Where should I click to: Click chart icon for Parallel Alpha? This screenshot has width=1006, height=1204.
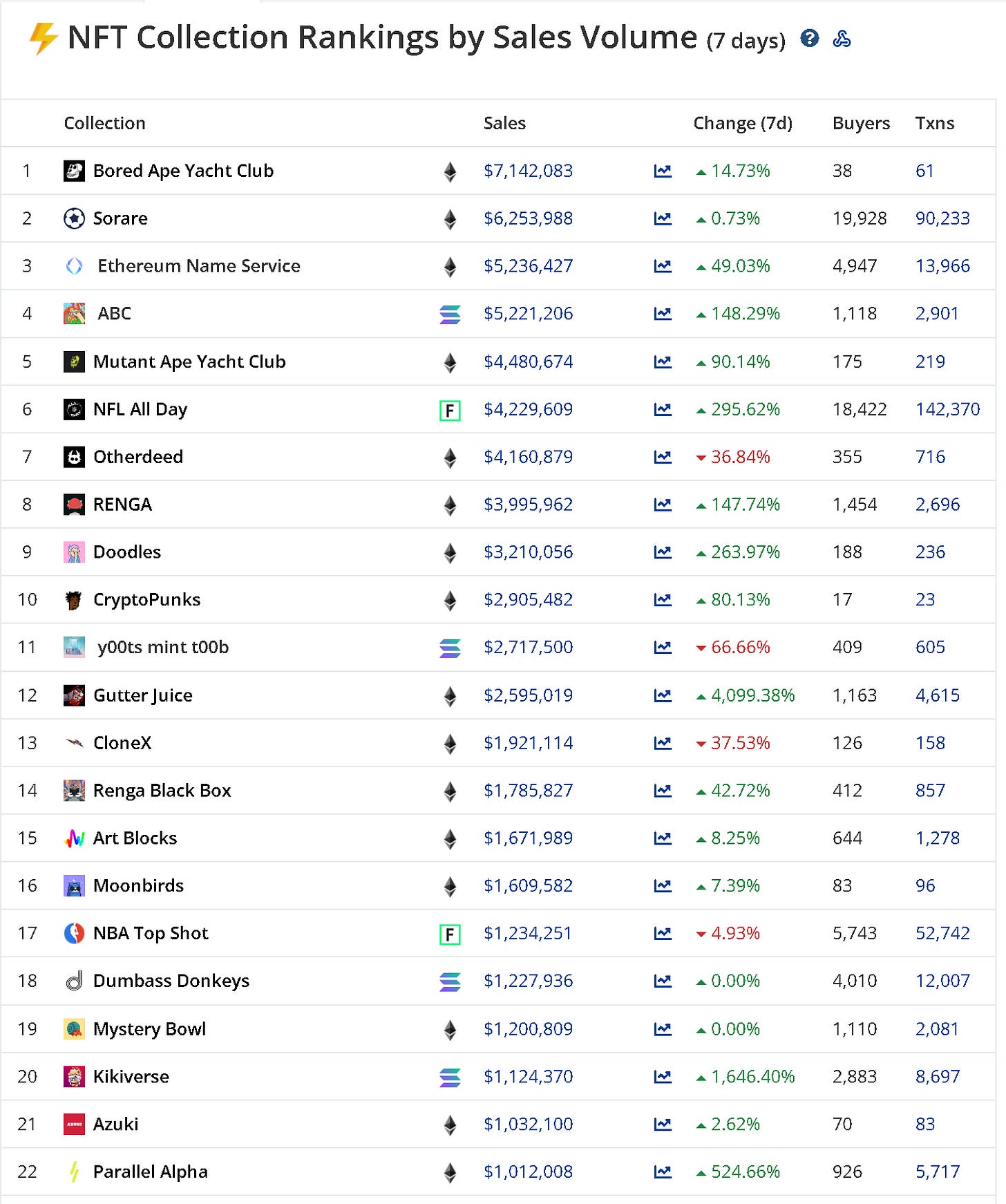pos(663,1172)
